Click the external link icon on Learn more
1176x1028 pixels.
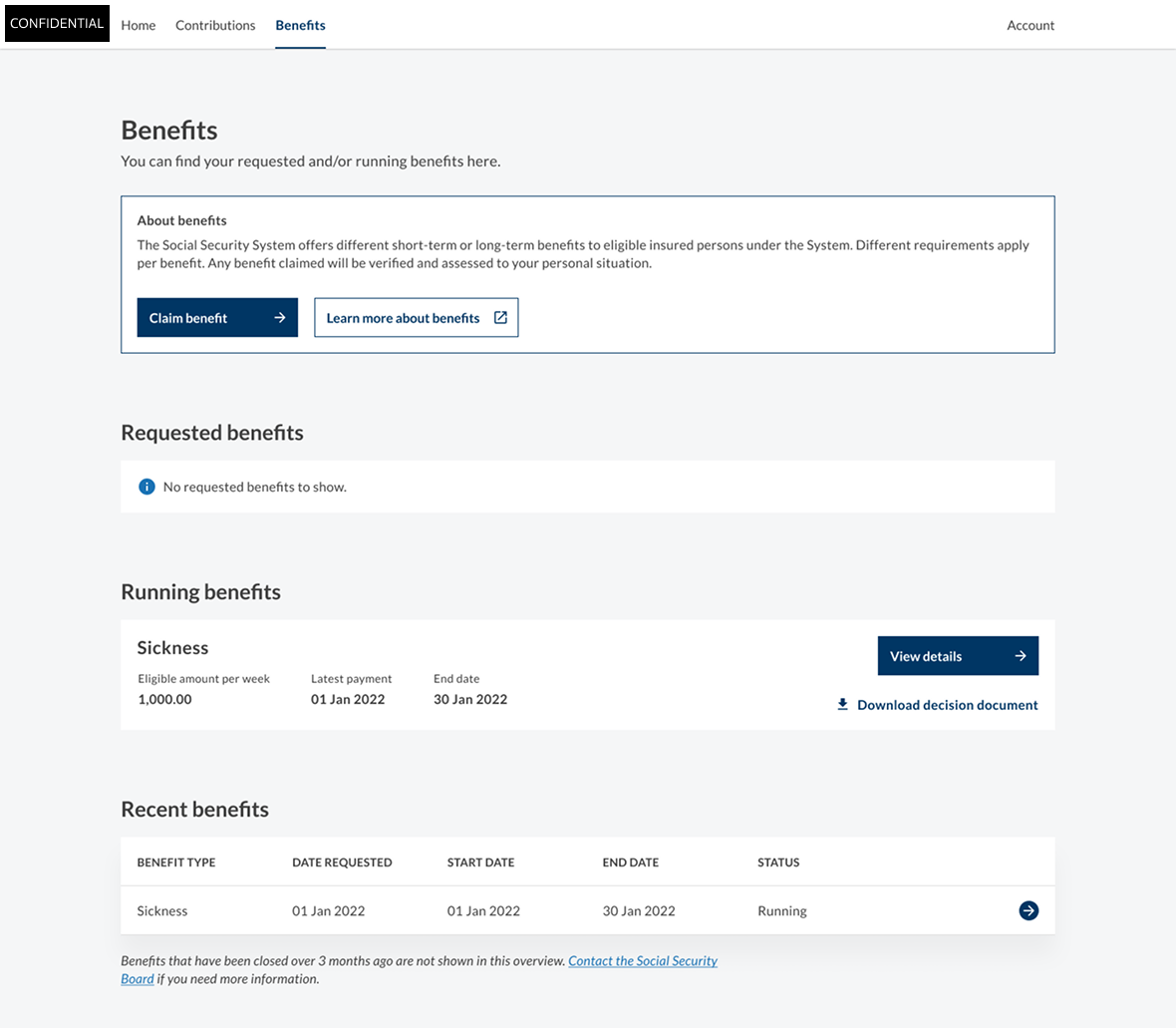click(500, 318)
